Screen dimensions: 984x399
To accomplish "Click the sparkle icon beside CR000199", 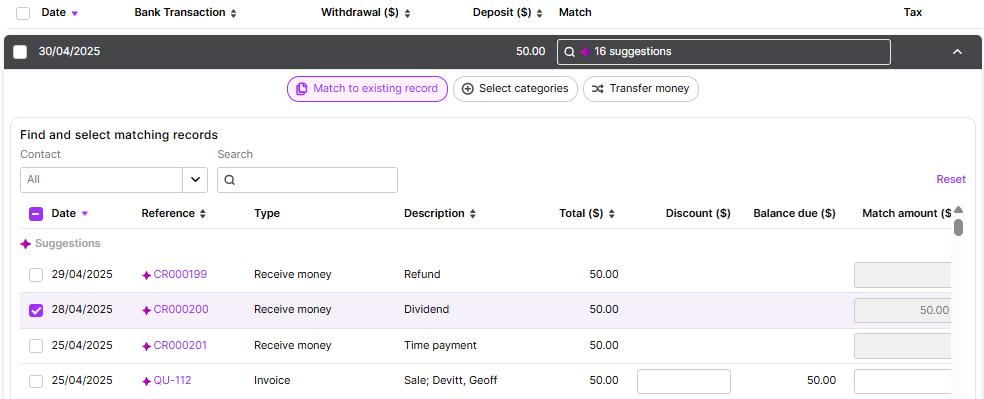I will 147,275.
